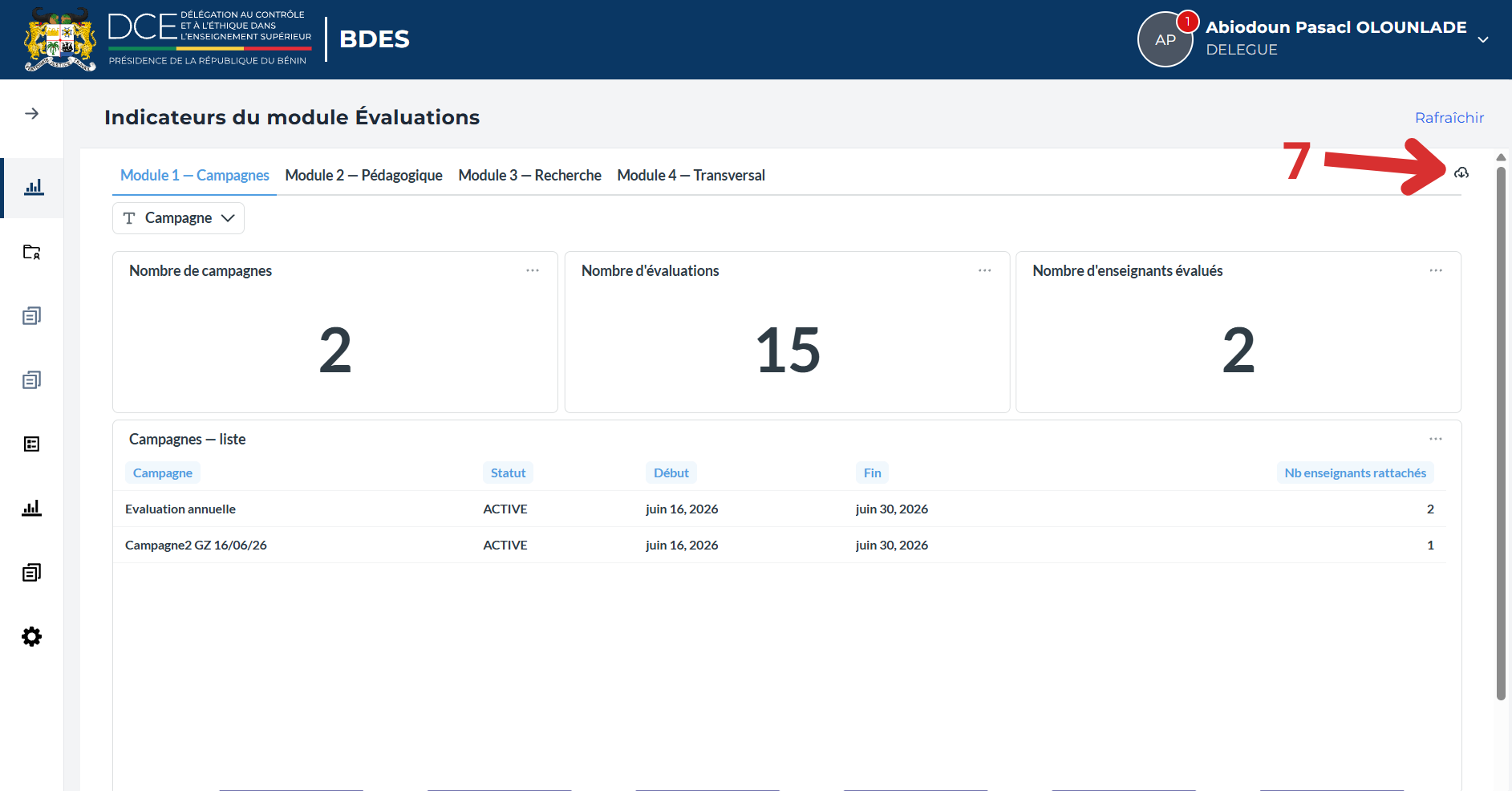This screenshot has width=1512, height=791.
Task: Switch to Module 2 — Pédagogique tab
Action: 363,176
